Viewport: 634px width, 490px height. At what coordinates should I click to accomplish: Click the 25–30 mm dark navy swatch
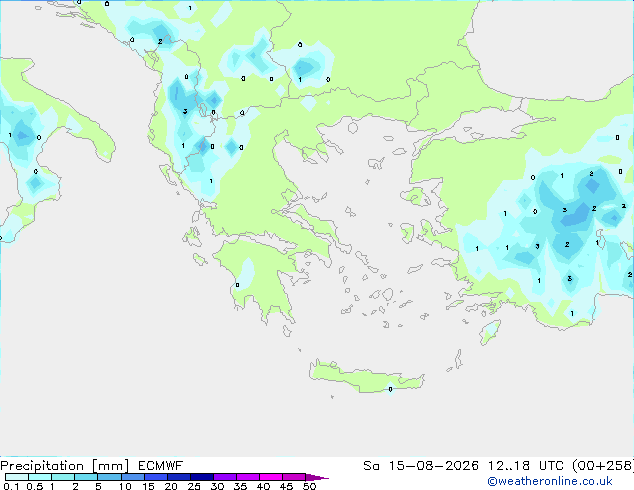202,477
